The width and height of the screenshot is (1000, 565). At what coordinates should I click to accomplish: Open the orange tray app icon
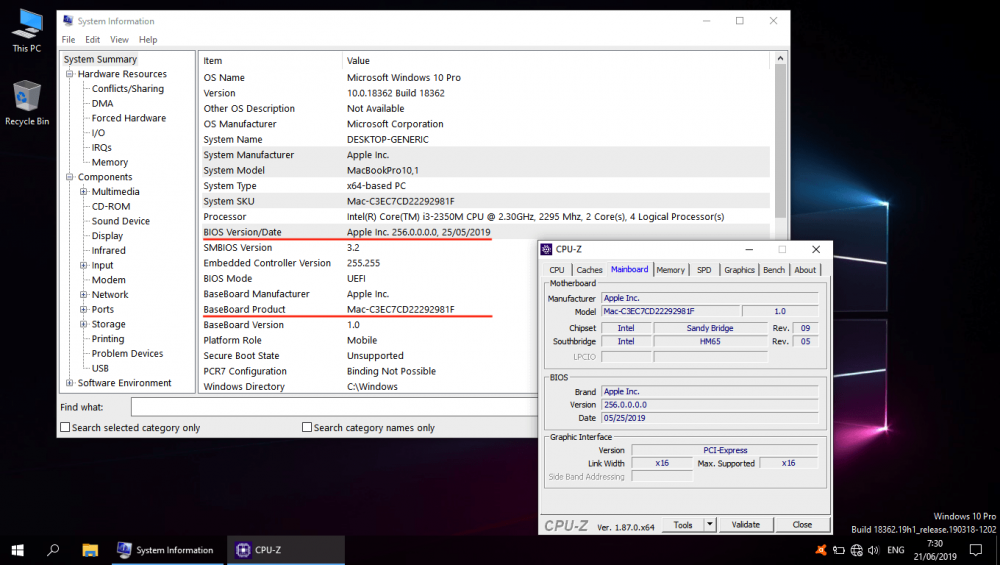(821, 550)
